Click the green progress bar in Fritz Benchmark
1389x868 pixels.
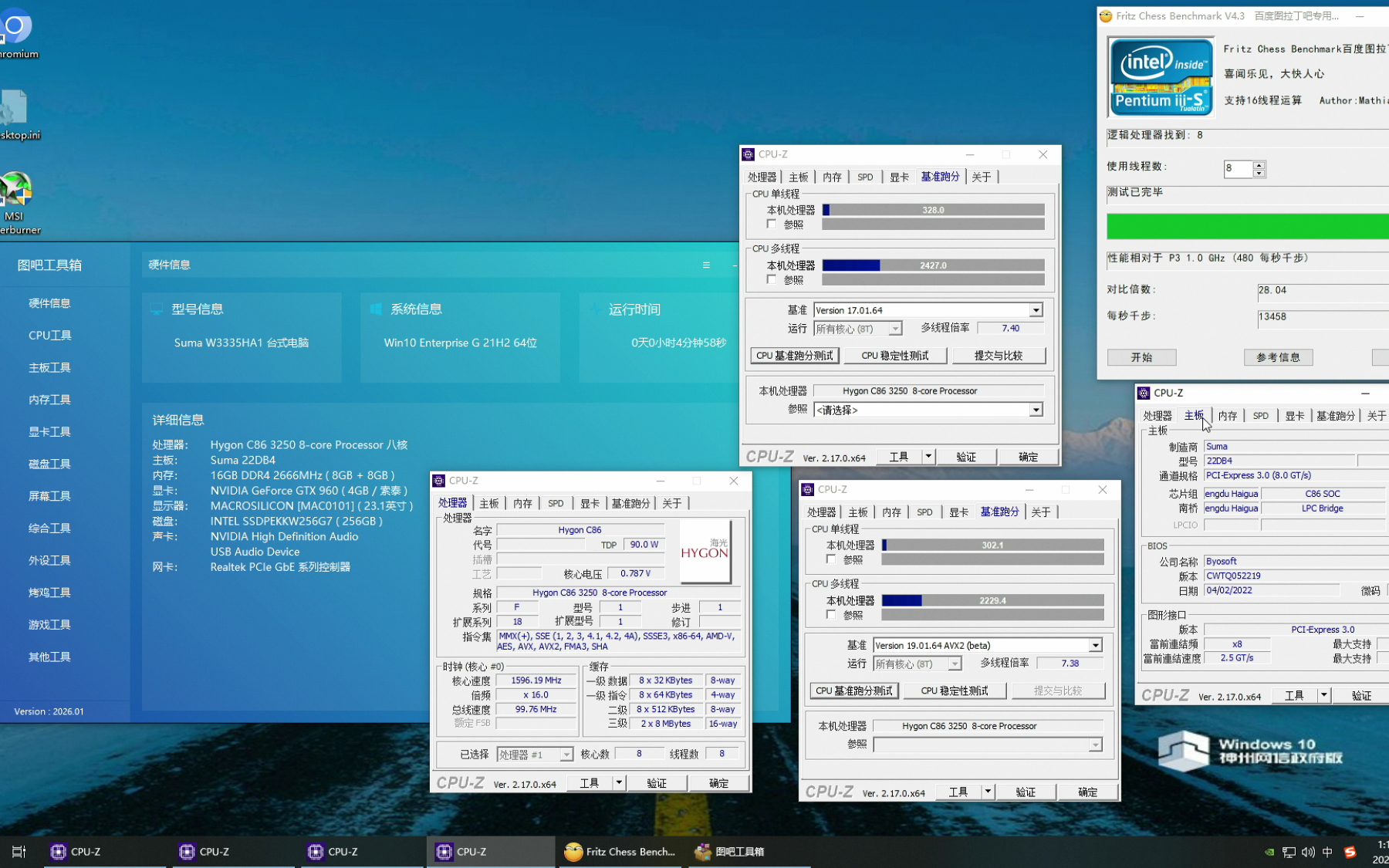(1246, 227)
